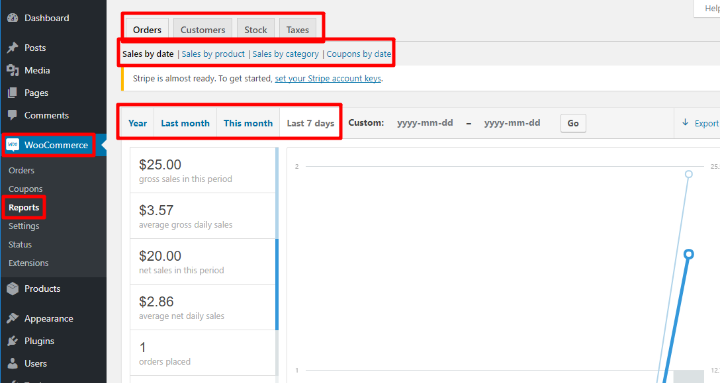Click the Export download arrow icon
720x383 pixels.
tap(685, 123)
